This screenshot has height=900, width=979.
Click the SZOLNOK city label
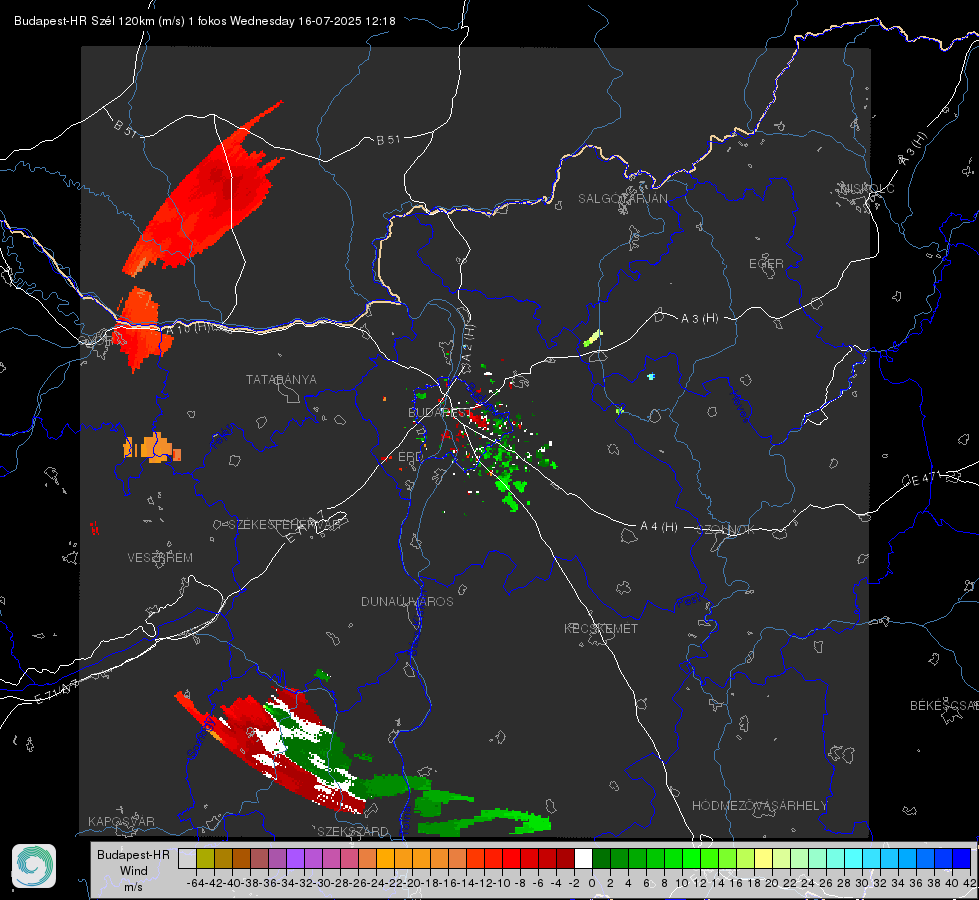point(726,529)
